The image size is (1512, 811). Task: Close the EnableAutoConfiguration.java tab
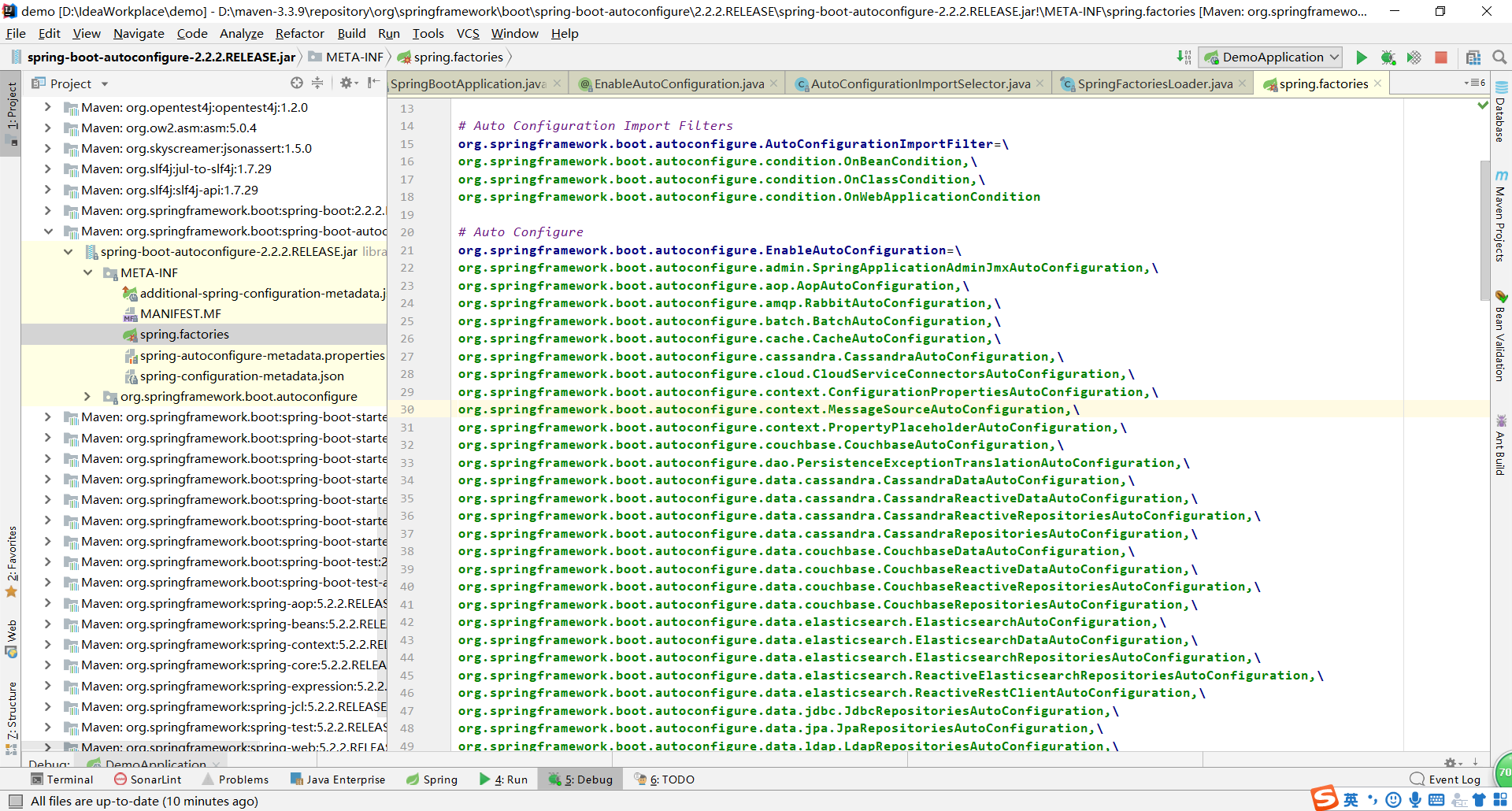pos(774,83)
